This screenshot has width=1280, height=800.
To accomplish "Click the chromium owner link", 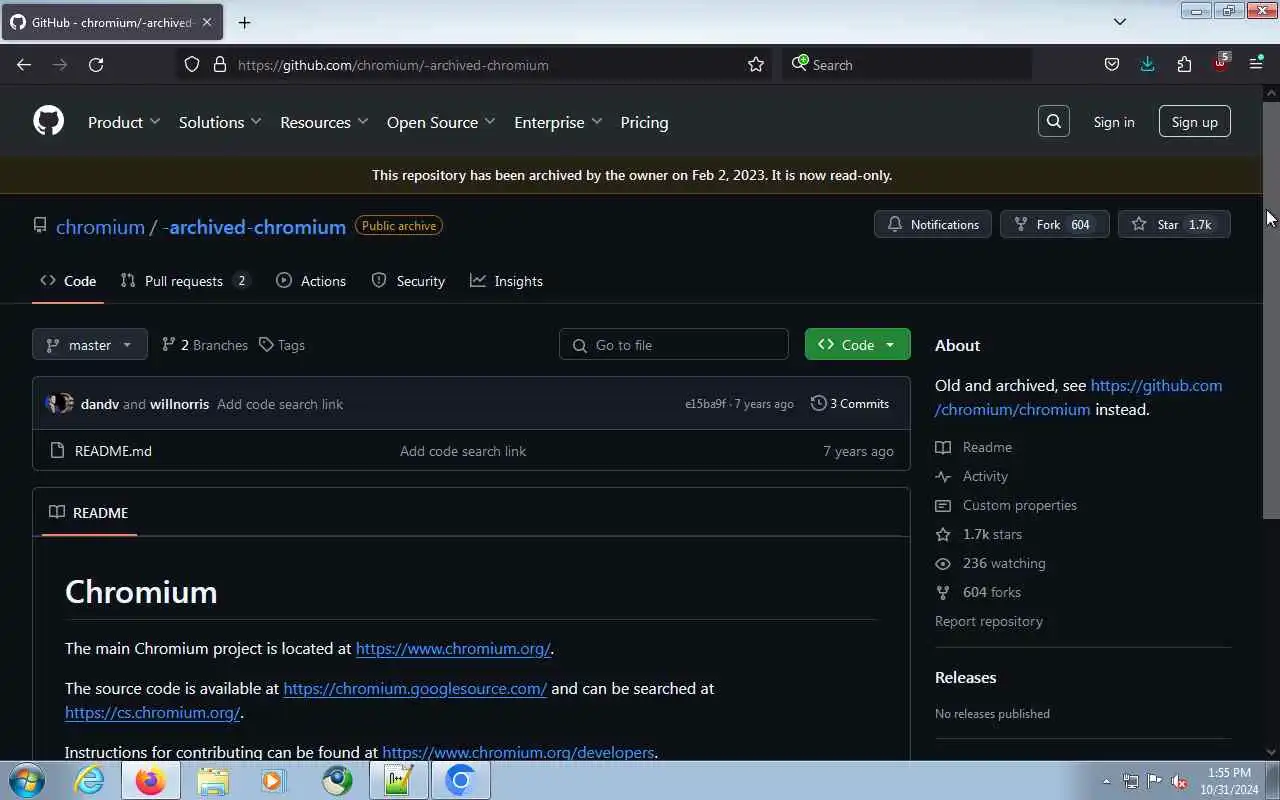I will pos(100,227).
